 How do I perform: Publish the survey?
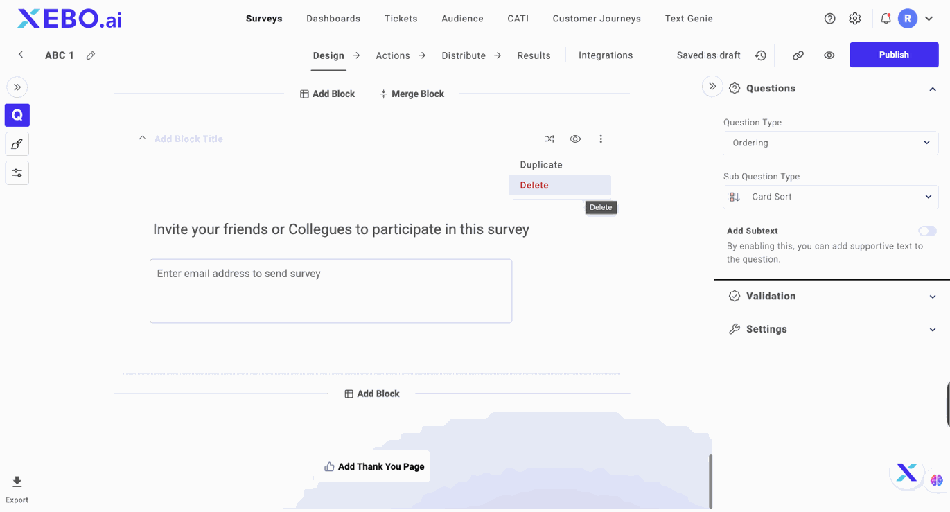point(894,55)
